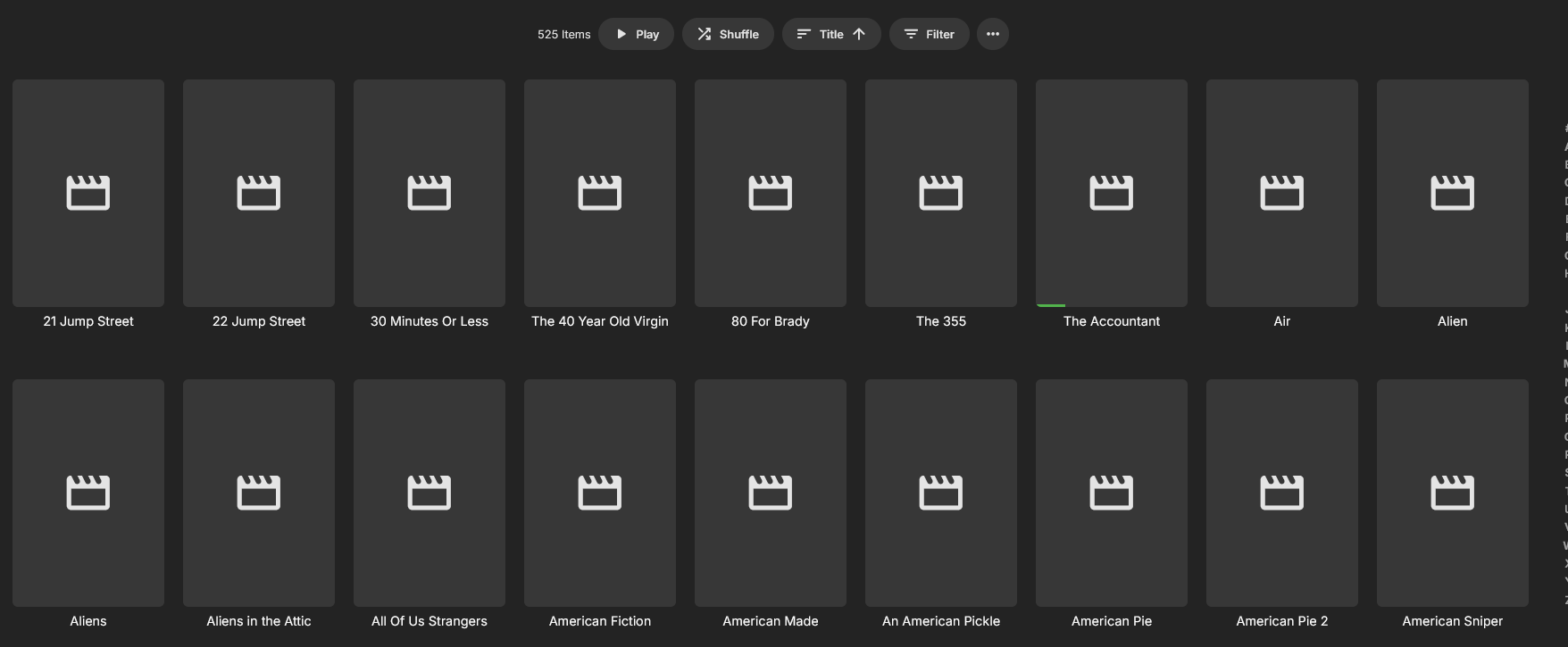This screenshot has height=647, width=1568.
Task: Click the "30 Minutes Or Less" title
Action: [430, 321]
